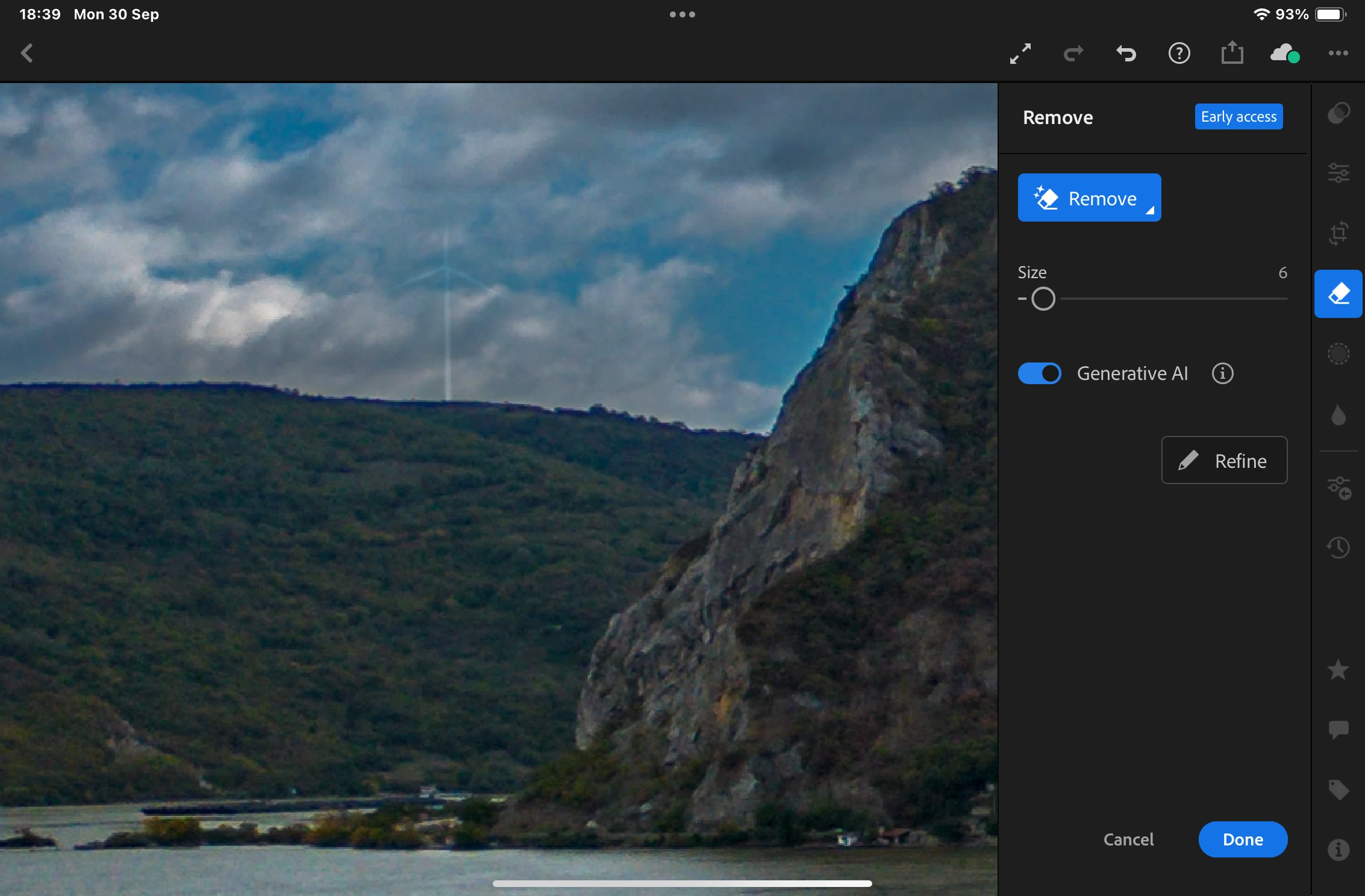Disable the Generative AI toggle
Screen dimensions: 1365x896
point(1040,373)
